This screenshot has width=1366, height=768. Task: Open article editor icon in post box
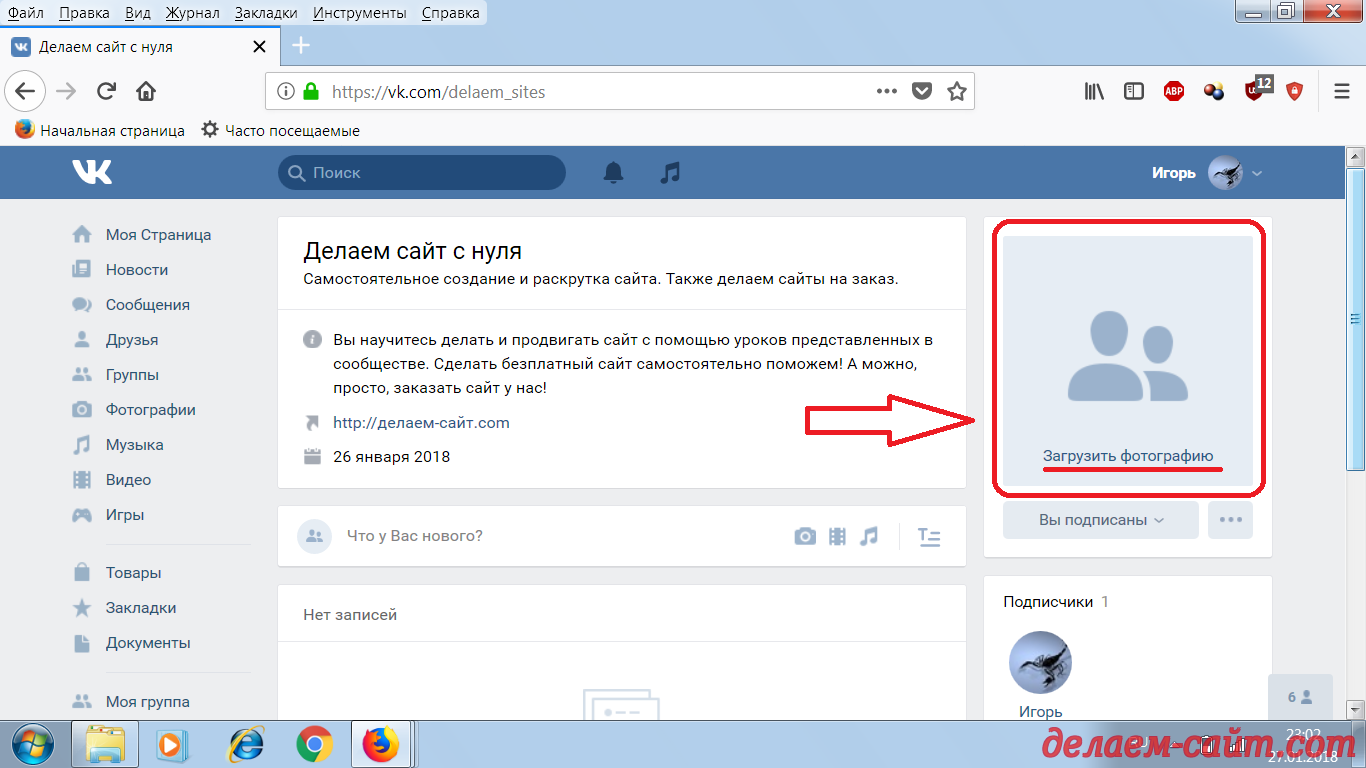pos(929,536)
